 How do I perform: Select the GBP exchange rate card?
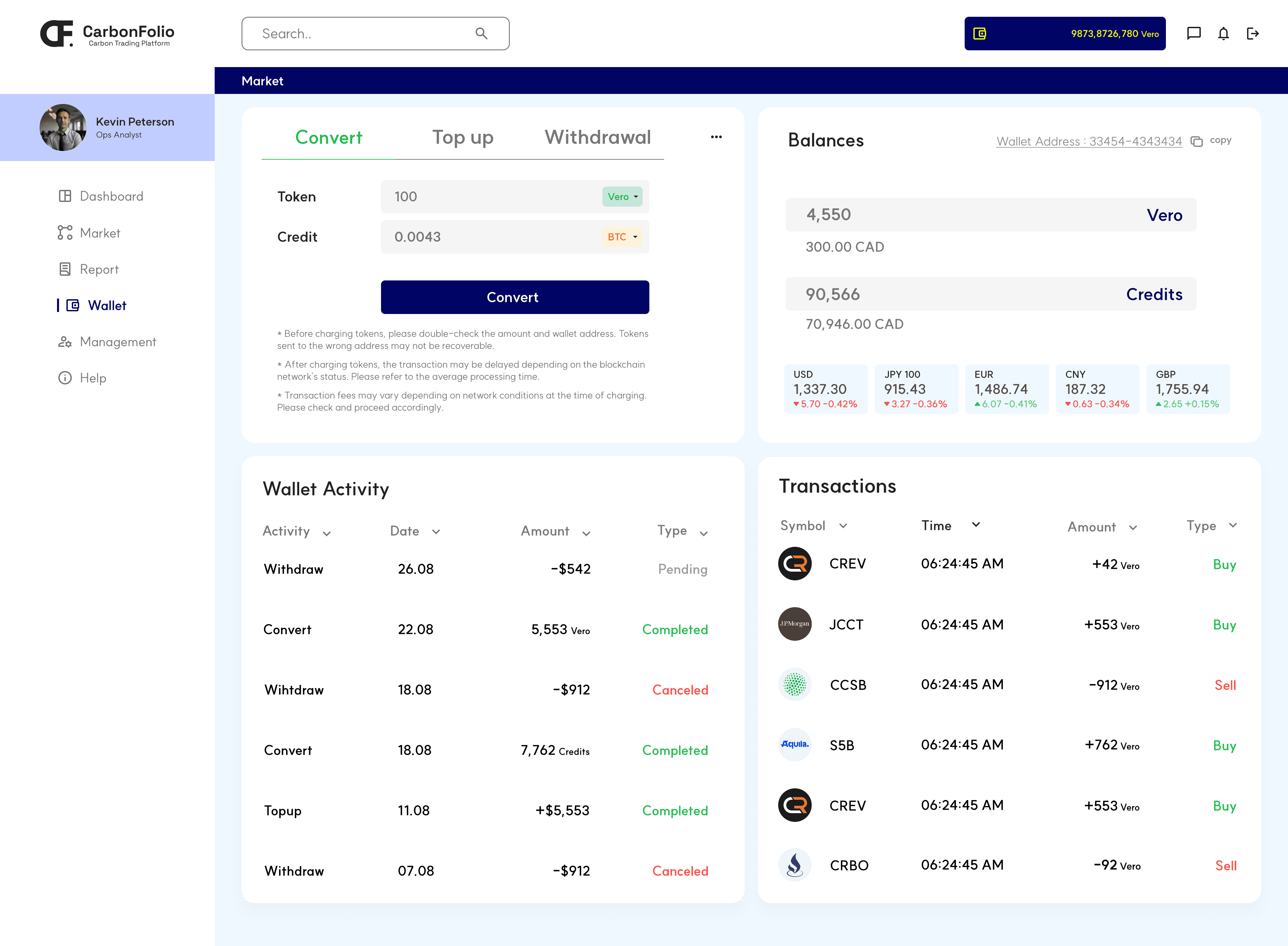1188,389
